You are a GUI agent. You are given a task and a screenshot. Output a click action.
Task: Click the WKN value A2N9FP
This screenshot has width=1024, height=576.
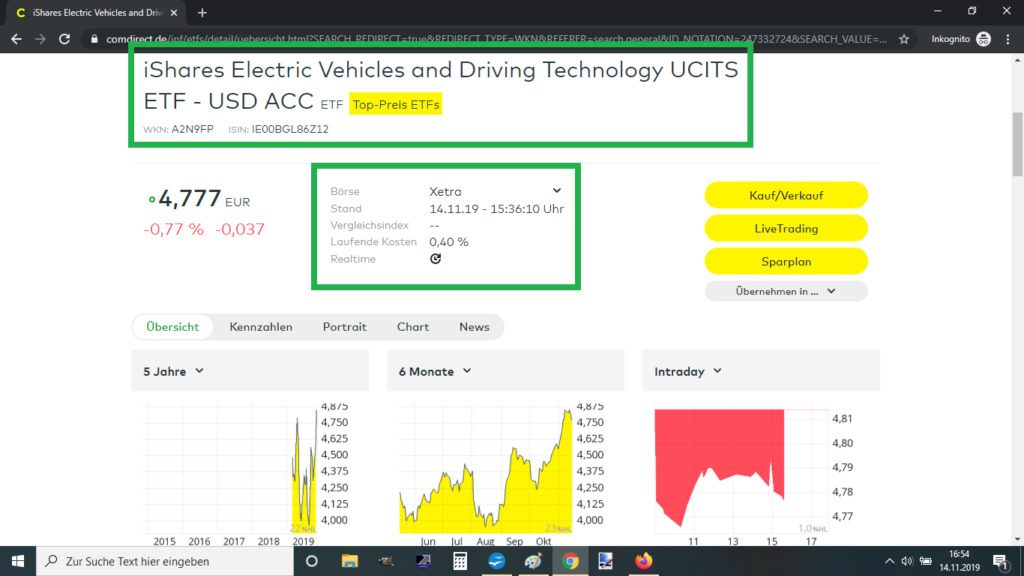click(x=192, y=129)
